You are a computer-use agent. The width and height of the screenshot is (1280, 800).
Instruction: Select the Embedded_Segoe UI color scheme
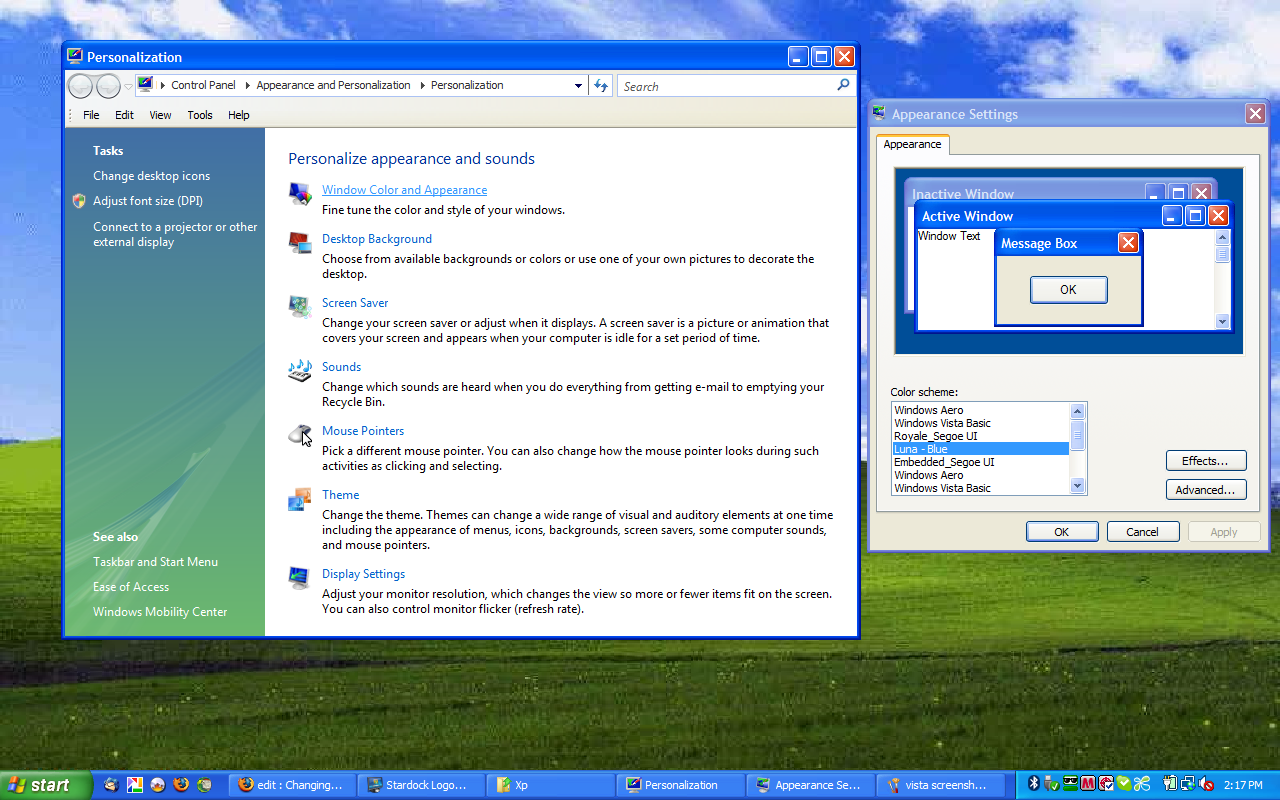pyautogui.click(x=980, y=462)
